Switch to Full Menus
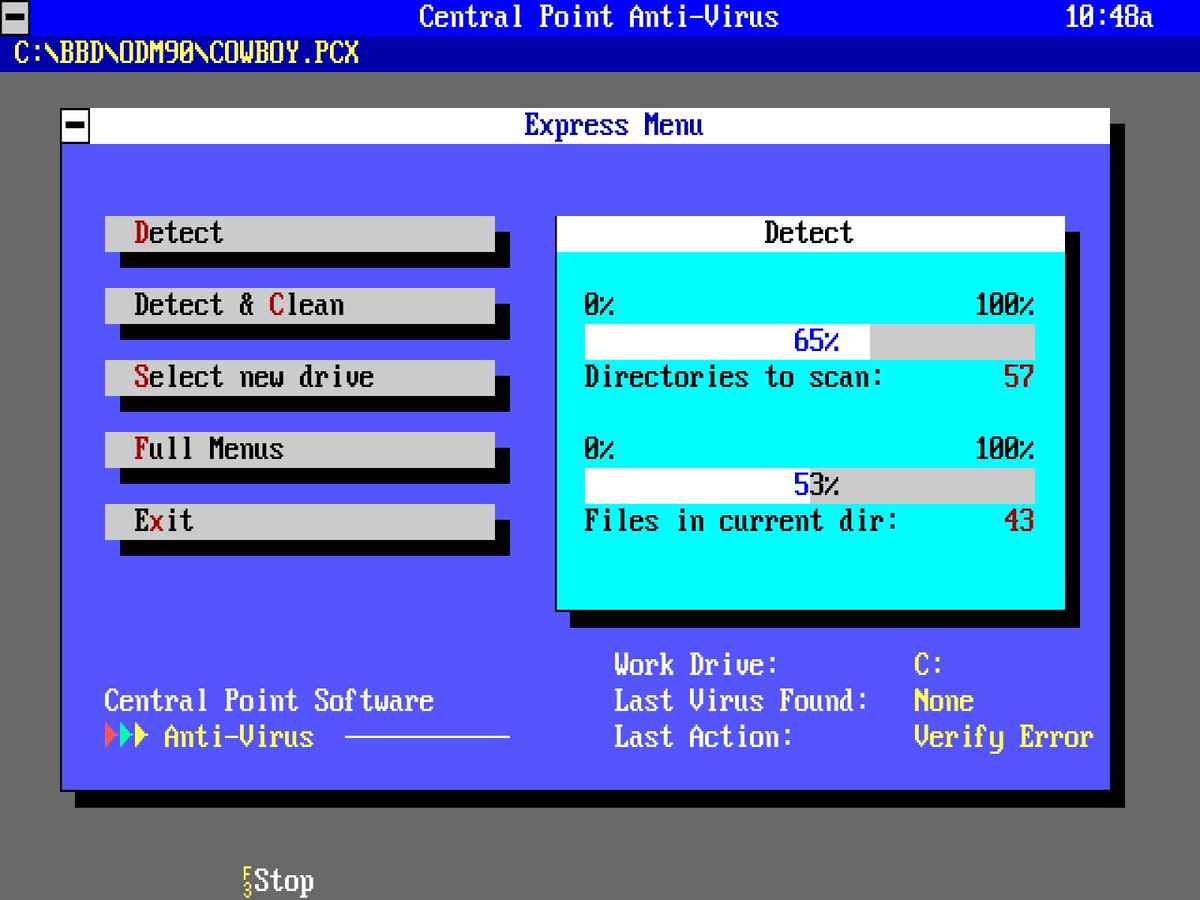Image resolution: width=1200 pixels, height=900 pixels. click(x=300, y=449)
